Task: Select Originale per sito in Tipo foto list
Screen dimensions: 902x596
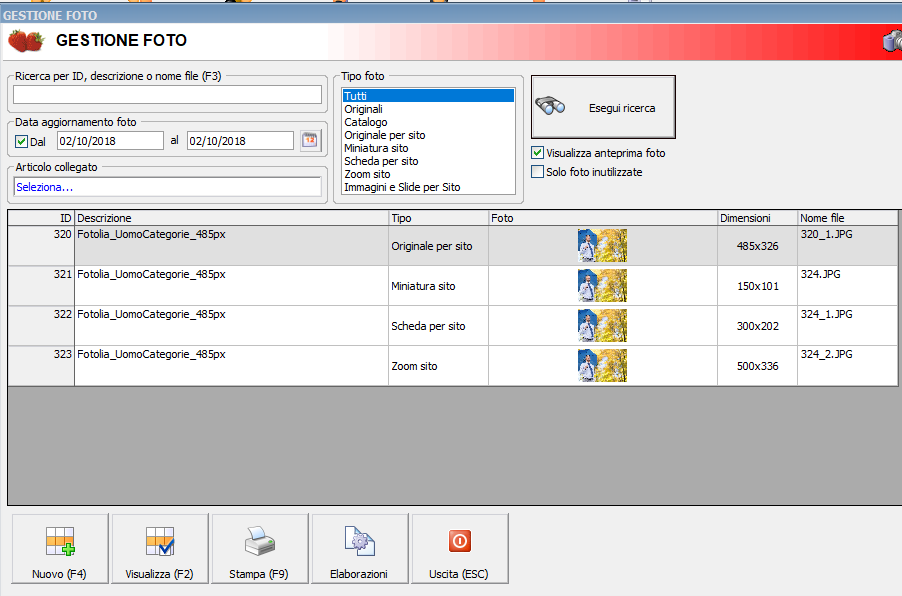Action: point(428,135)
